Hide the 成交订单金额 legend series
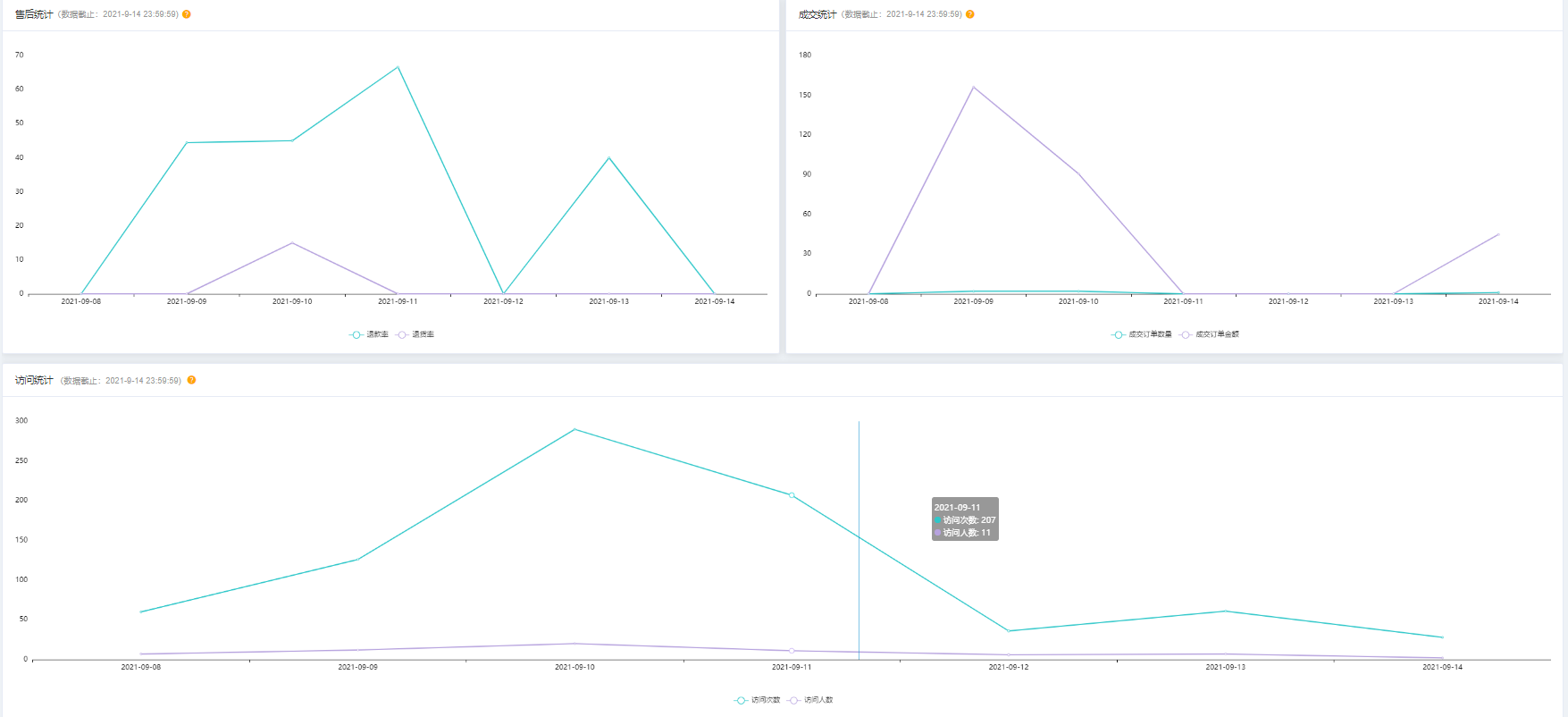 click(x=1210, y=334)
